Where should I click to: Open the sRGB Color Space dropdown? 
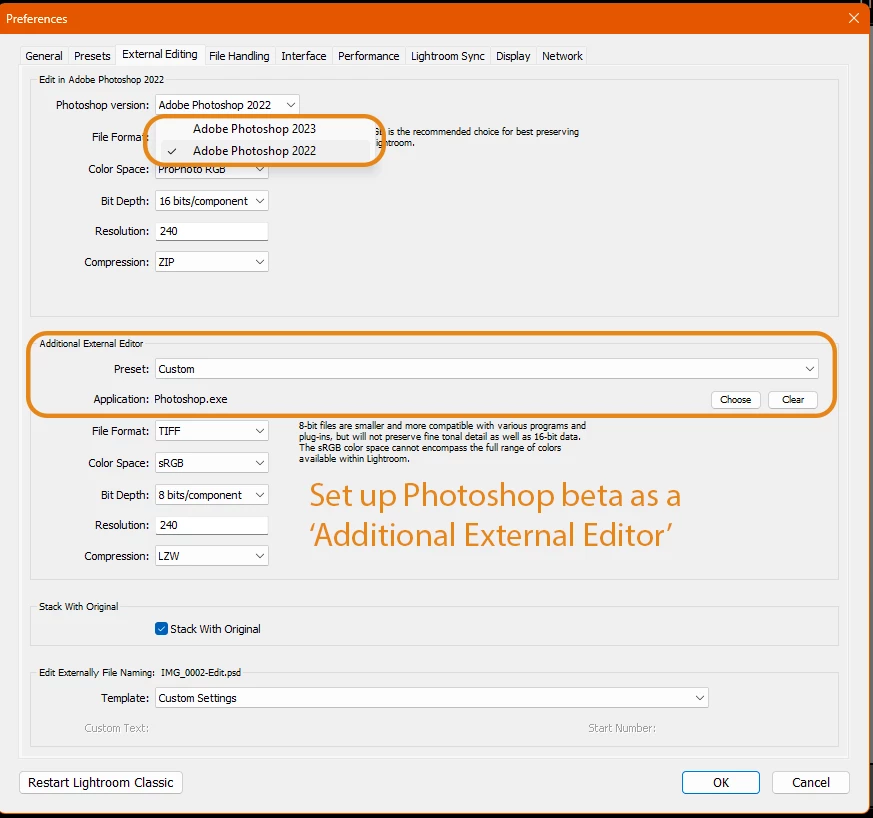[x=212, y=463]
